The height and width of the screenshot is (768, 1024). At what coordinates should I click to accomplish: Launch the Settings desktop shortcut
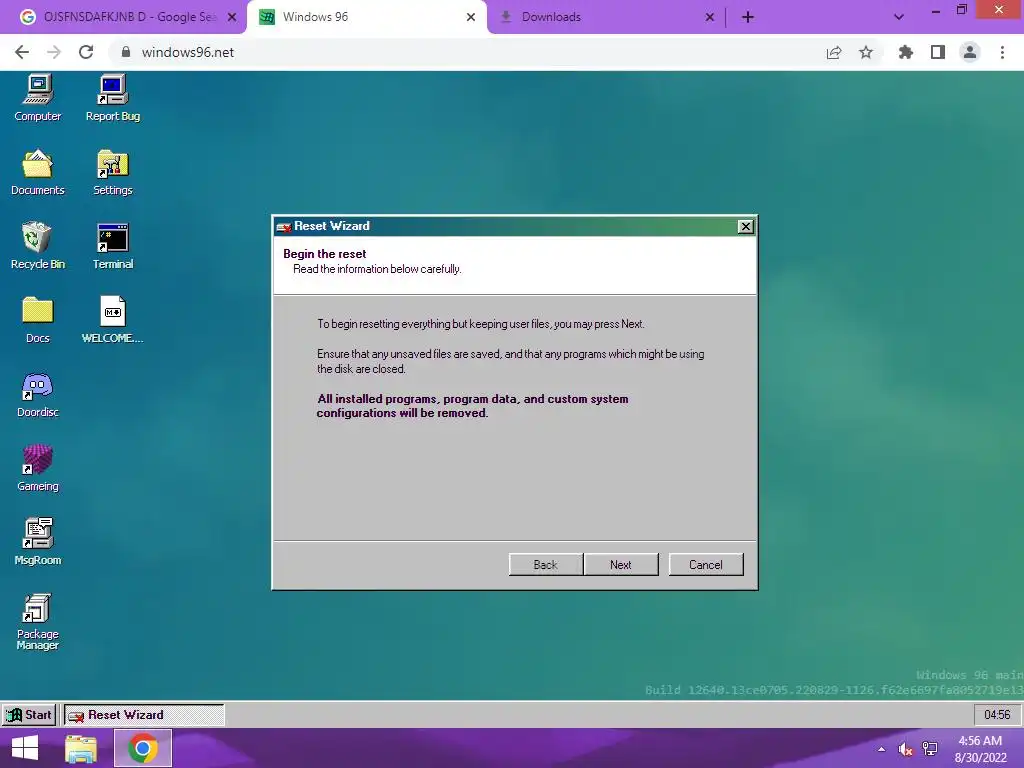point(112,172)
